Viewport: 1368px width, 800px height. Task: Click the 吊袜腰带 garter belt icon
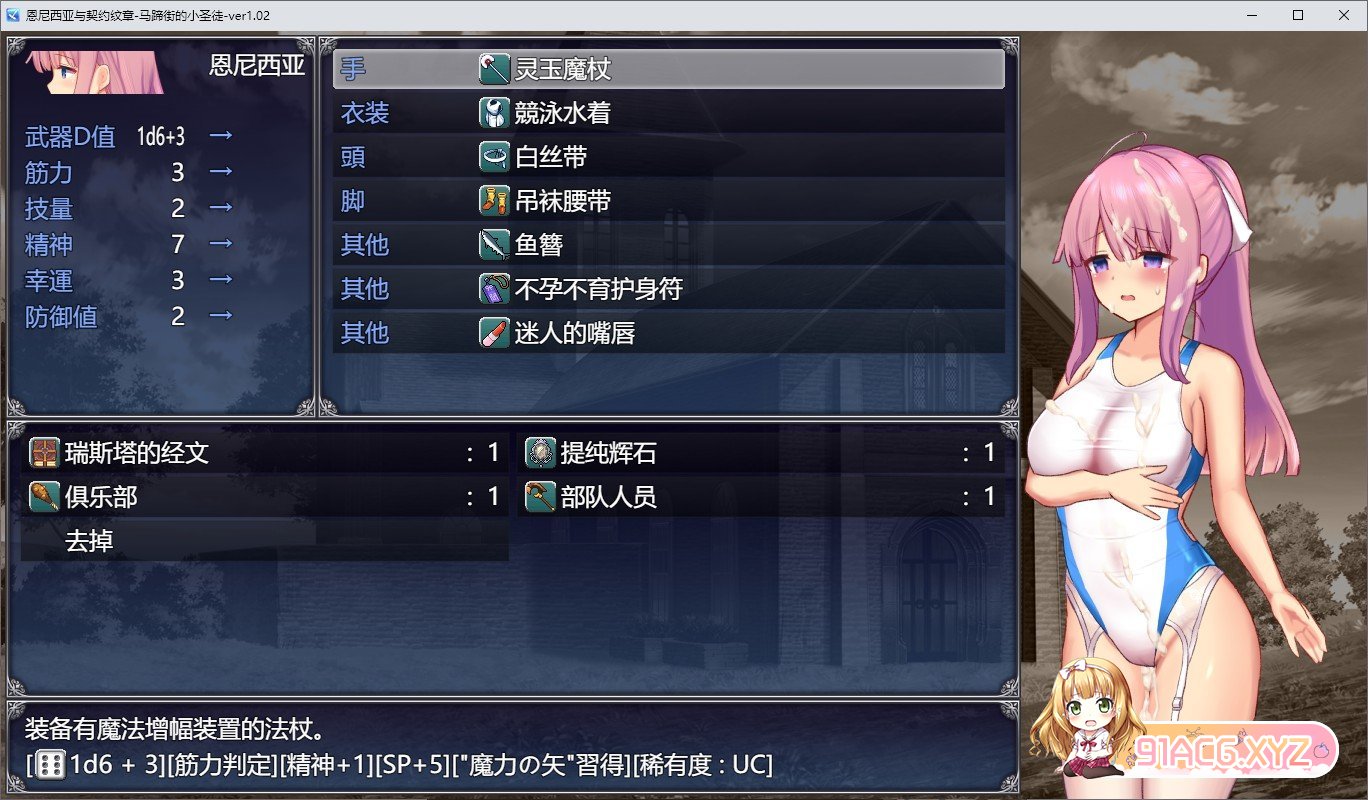pos(495,201)
